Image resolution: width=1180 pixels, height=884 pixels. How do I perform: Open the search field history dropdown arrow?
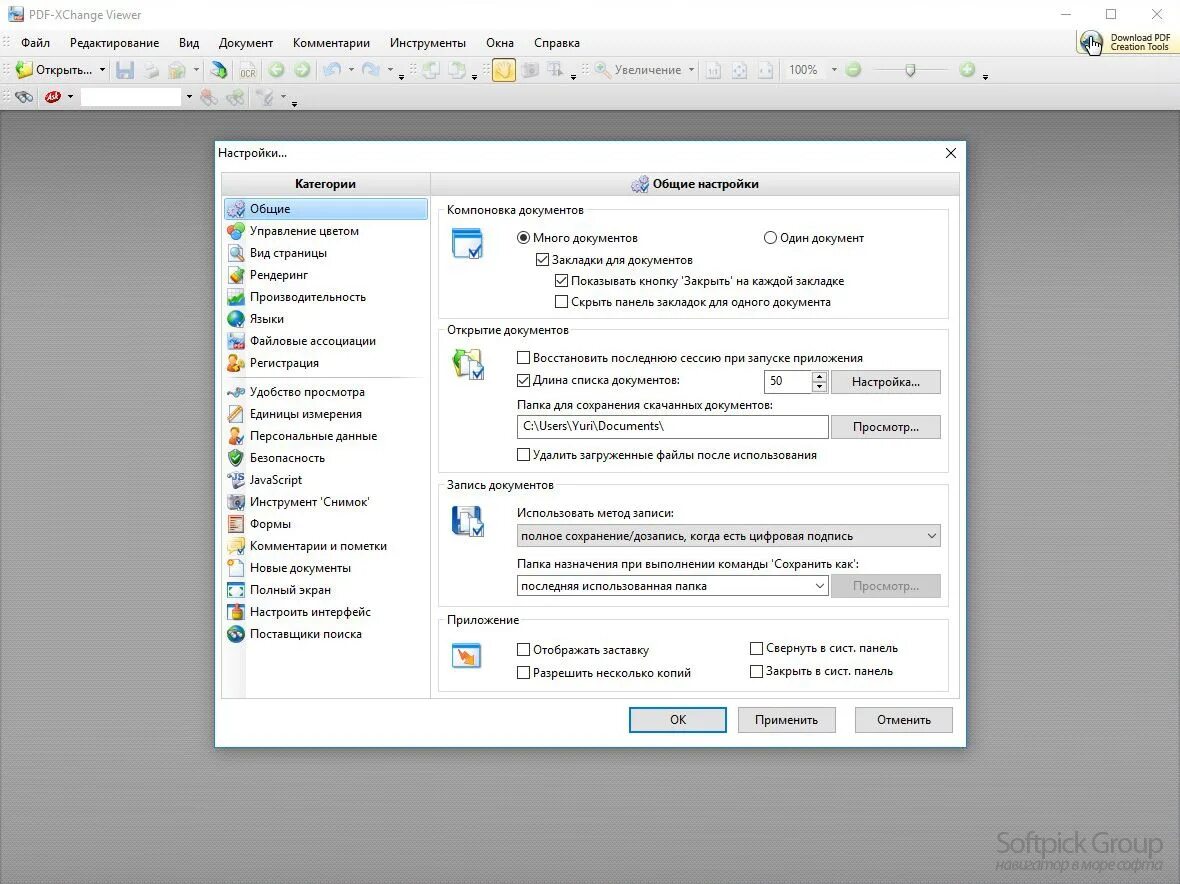coord(189,97)
